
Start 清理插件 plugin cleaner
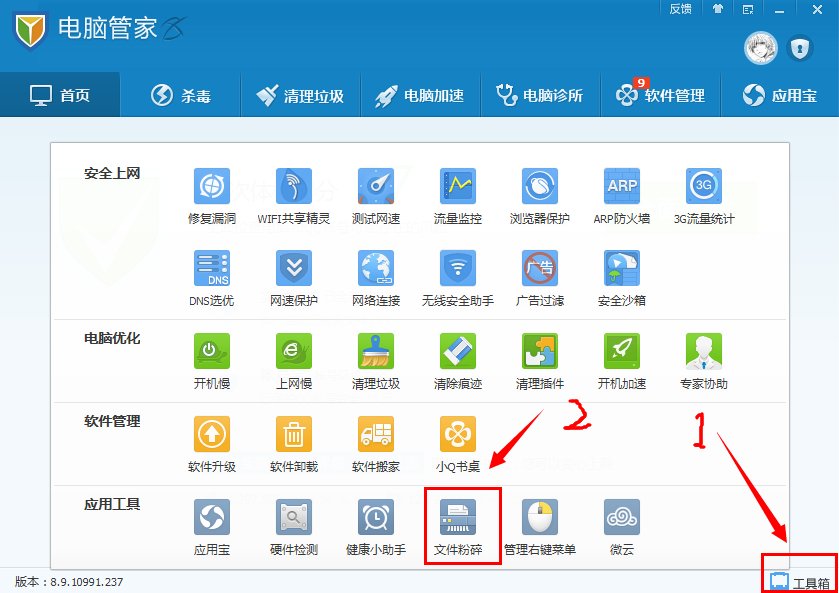[540, 355]
